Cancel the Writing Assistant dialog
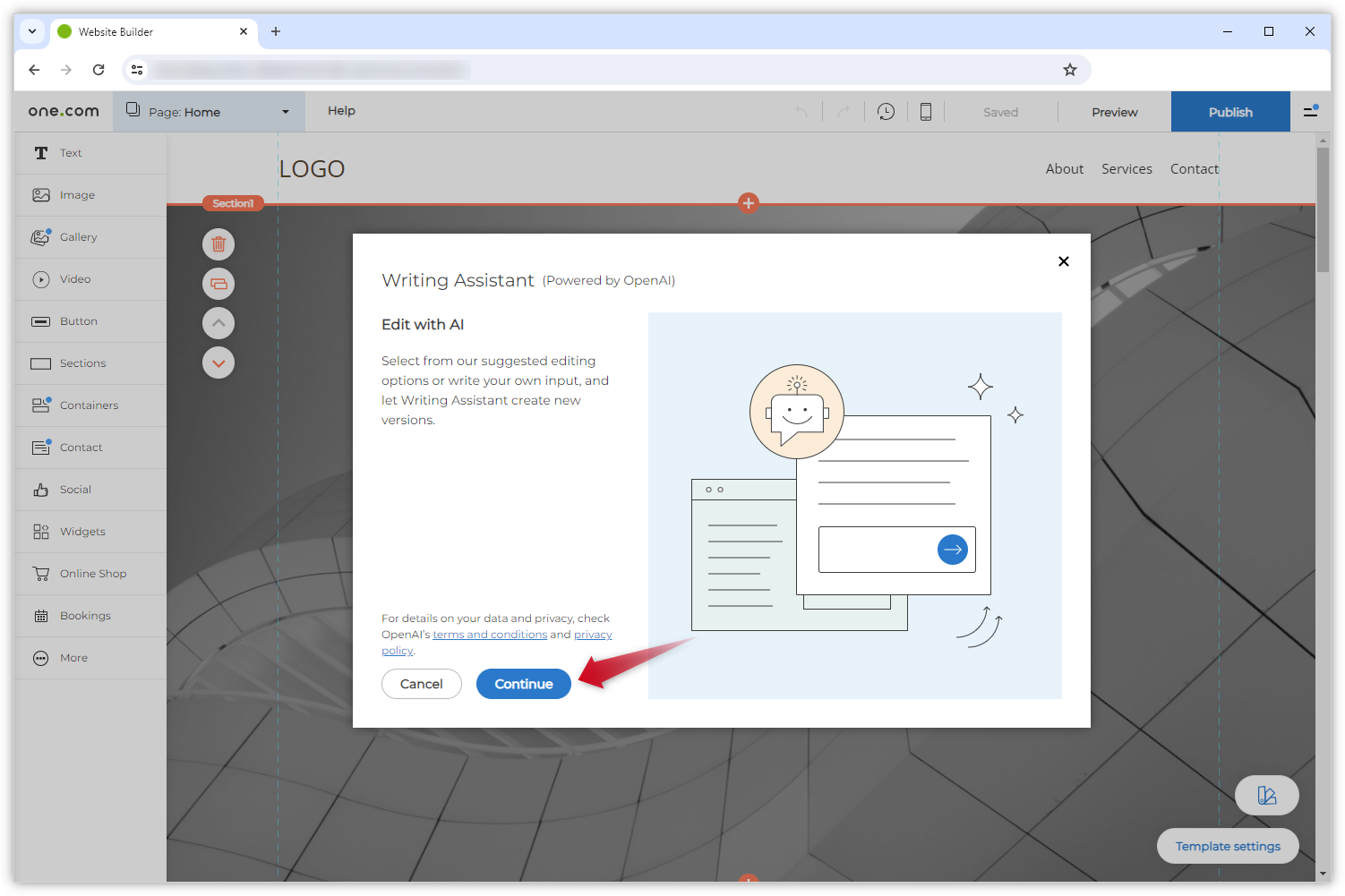 click(421, 684)
